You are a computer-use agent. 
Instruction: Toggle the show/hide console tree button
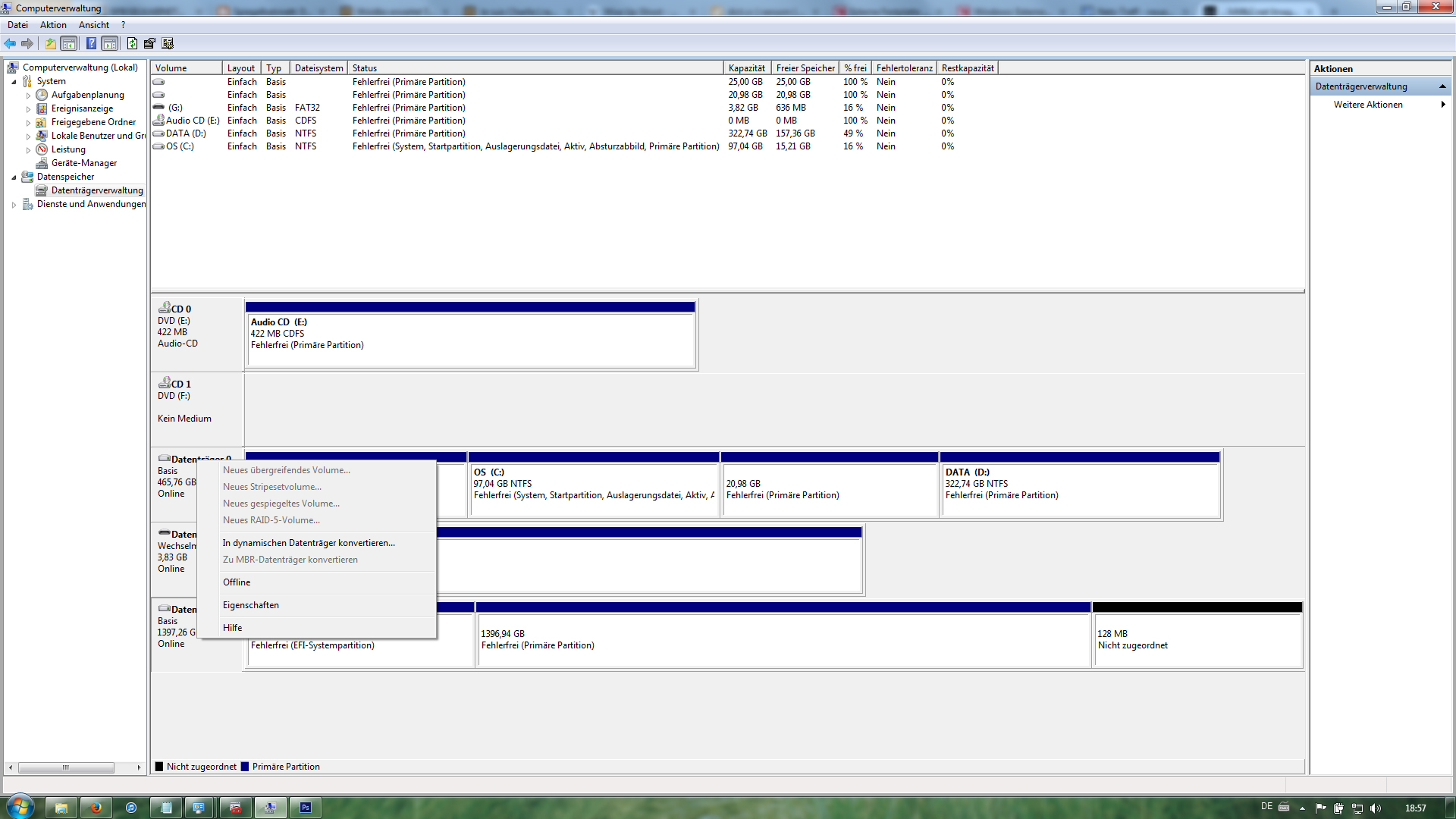coord(69,44)
